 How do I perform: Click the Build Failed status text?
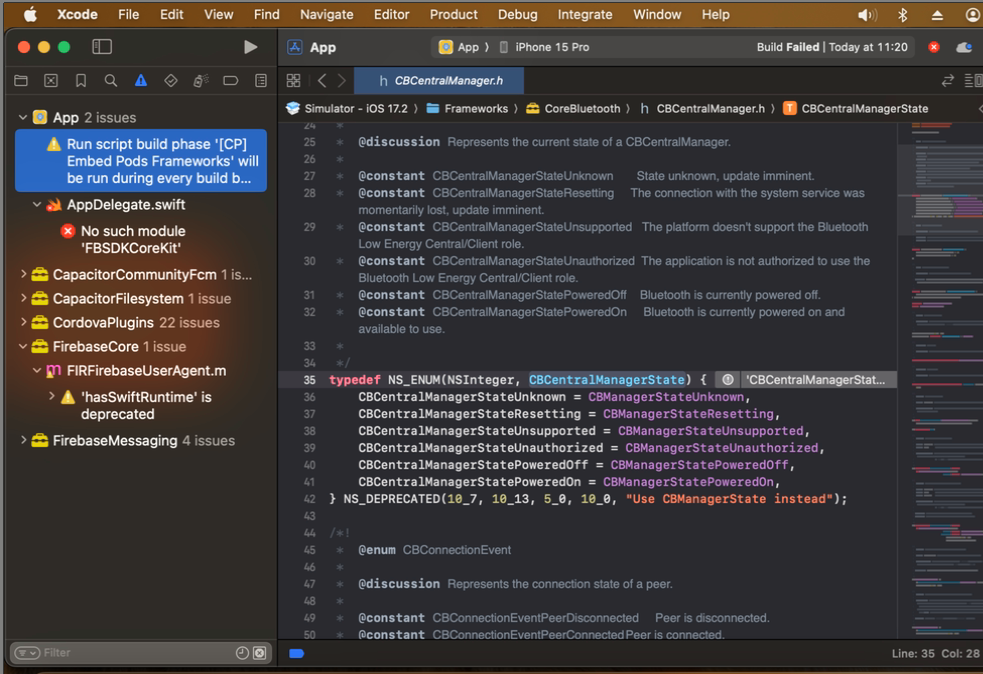click(x=787, y=47)
